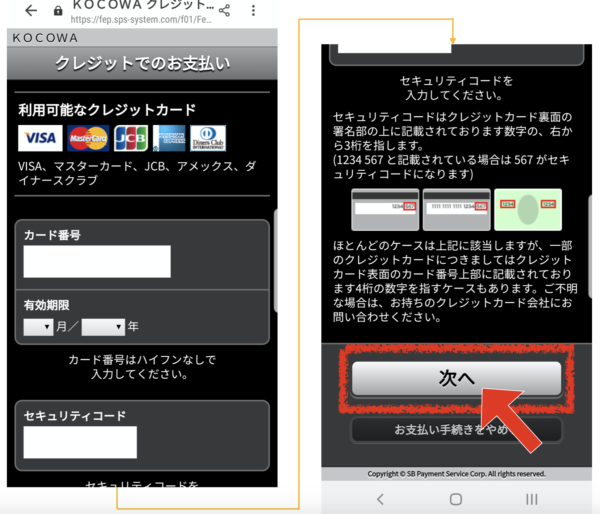Screen dimensions: 600x514
Task: Tap Android home navigation icon
Action: click(456, 499)
